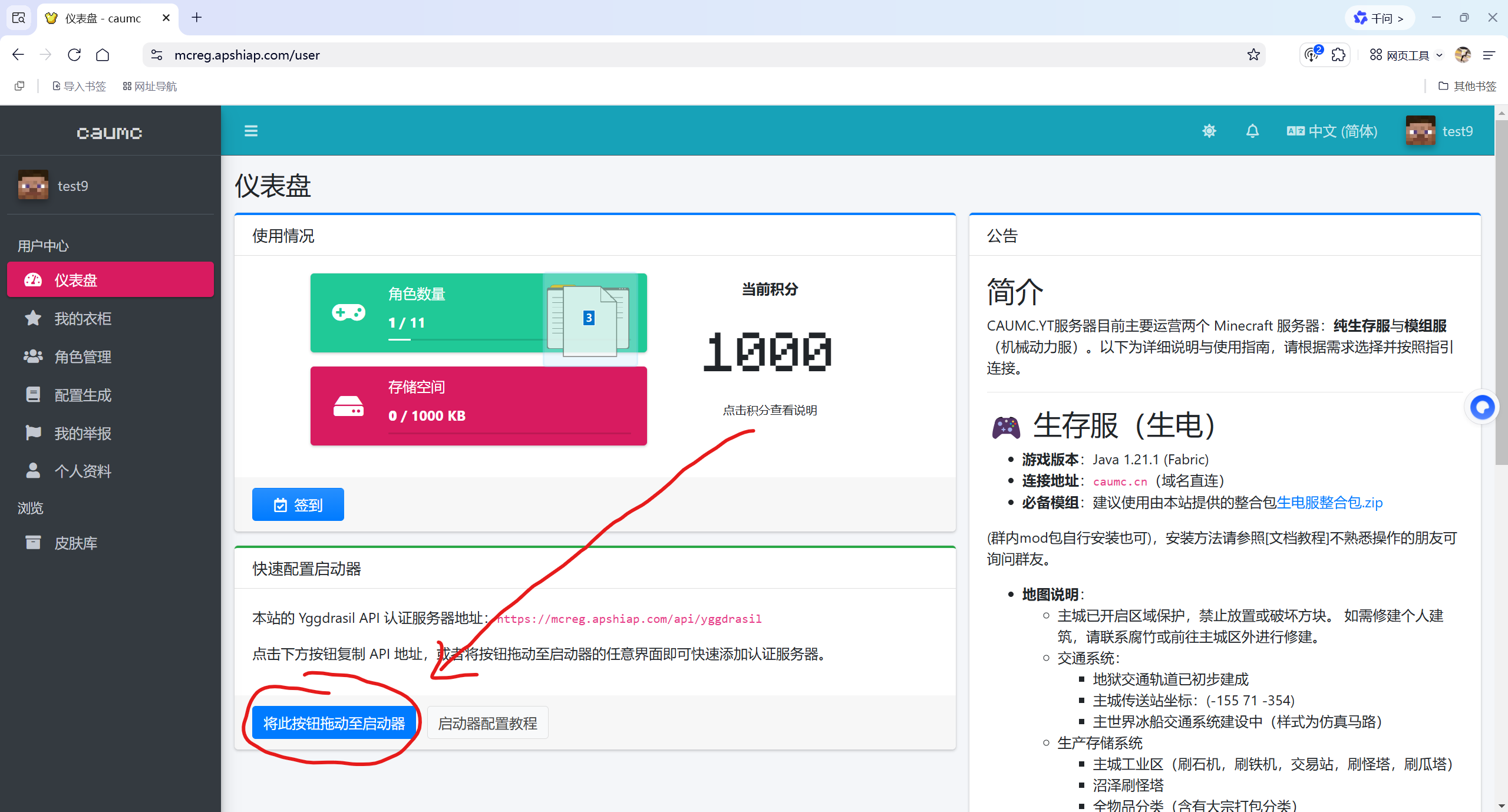Image resolution: width=1508 pixels, height=812 pixels.
Task: Open the notifications bell
Action: (1252, 131)
